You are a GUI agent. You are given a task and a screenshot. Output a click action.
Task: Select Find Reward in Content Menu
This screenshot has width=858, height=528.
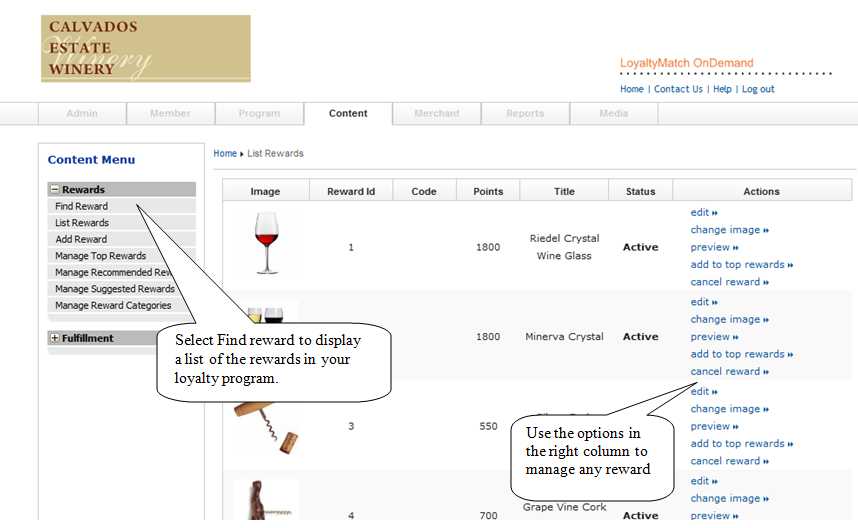(x=81, y=206)
